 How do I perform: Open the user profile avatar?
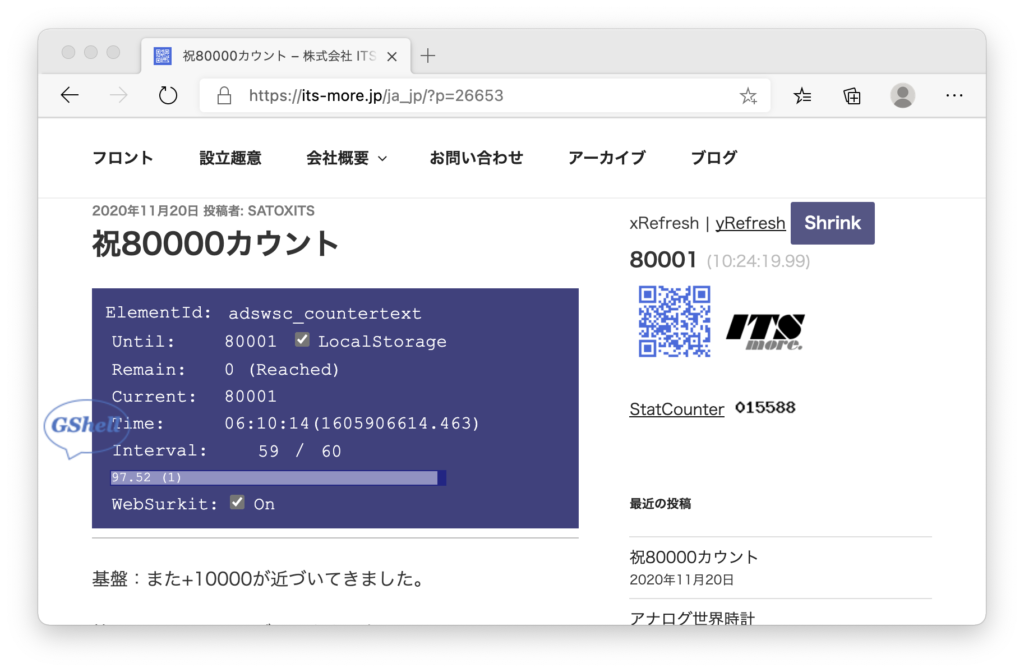click(x=903, y=96)
